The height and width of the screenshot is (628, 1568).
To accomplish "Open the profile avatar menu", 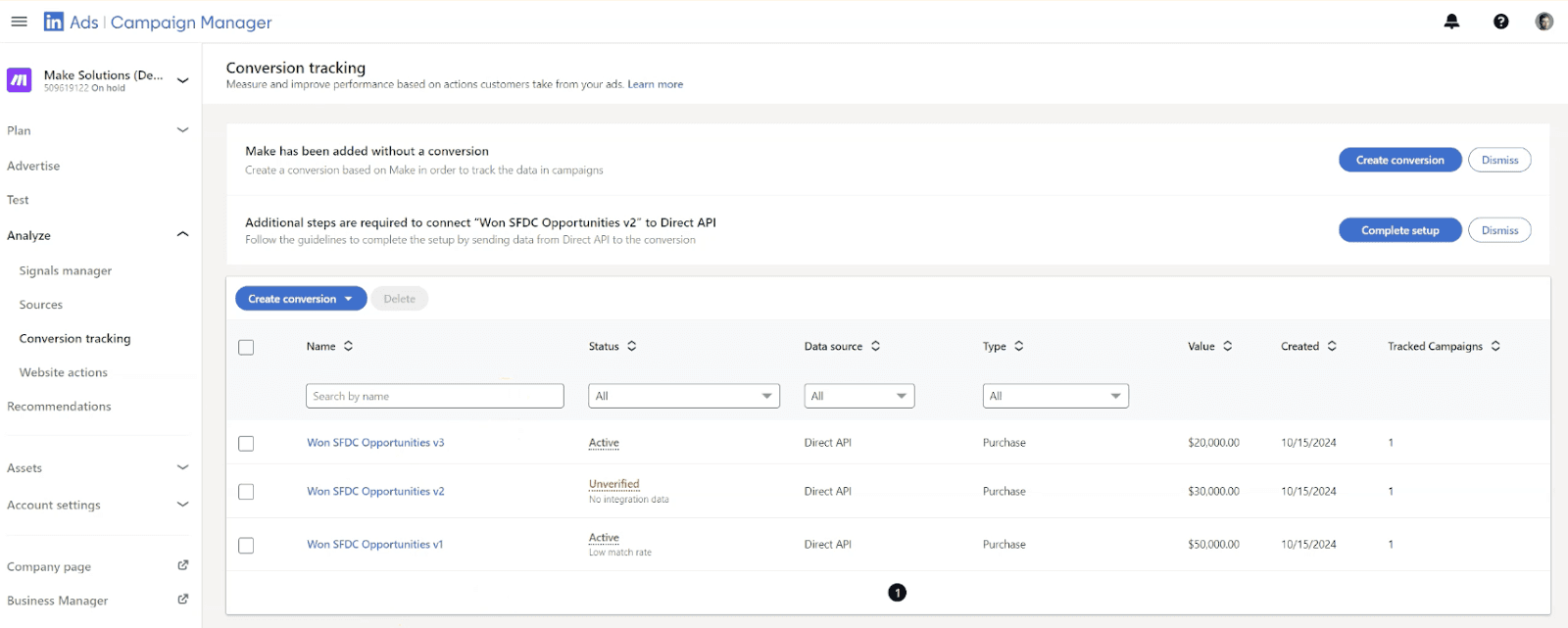I will point(1543,22).
